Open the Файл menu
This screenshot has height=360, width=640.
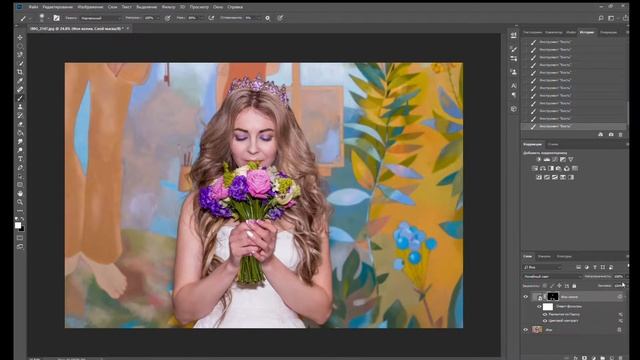33,7
